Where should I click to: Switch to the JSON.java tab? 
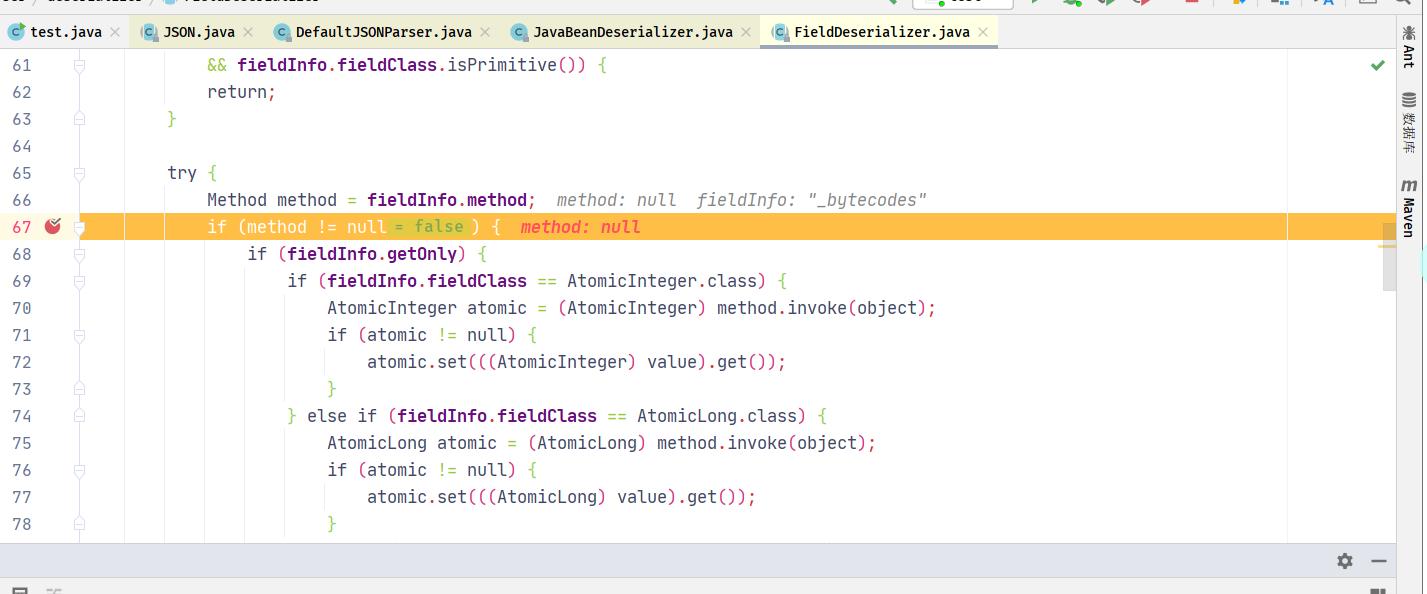tap(199, 32)
